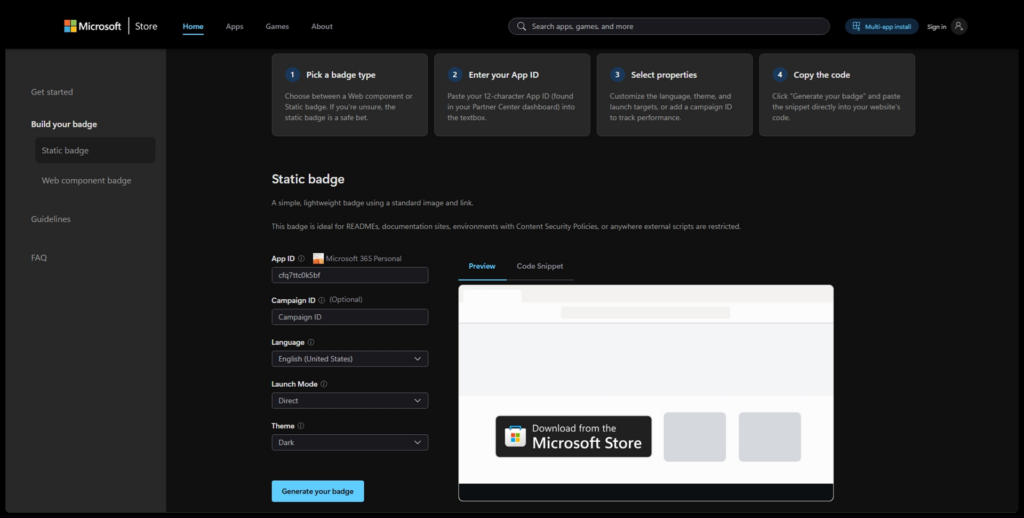Open the Apps navigation tab
Image resolution: width=1024 pixels, height=518 pixels.
click(234, 26)
